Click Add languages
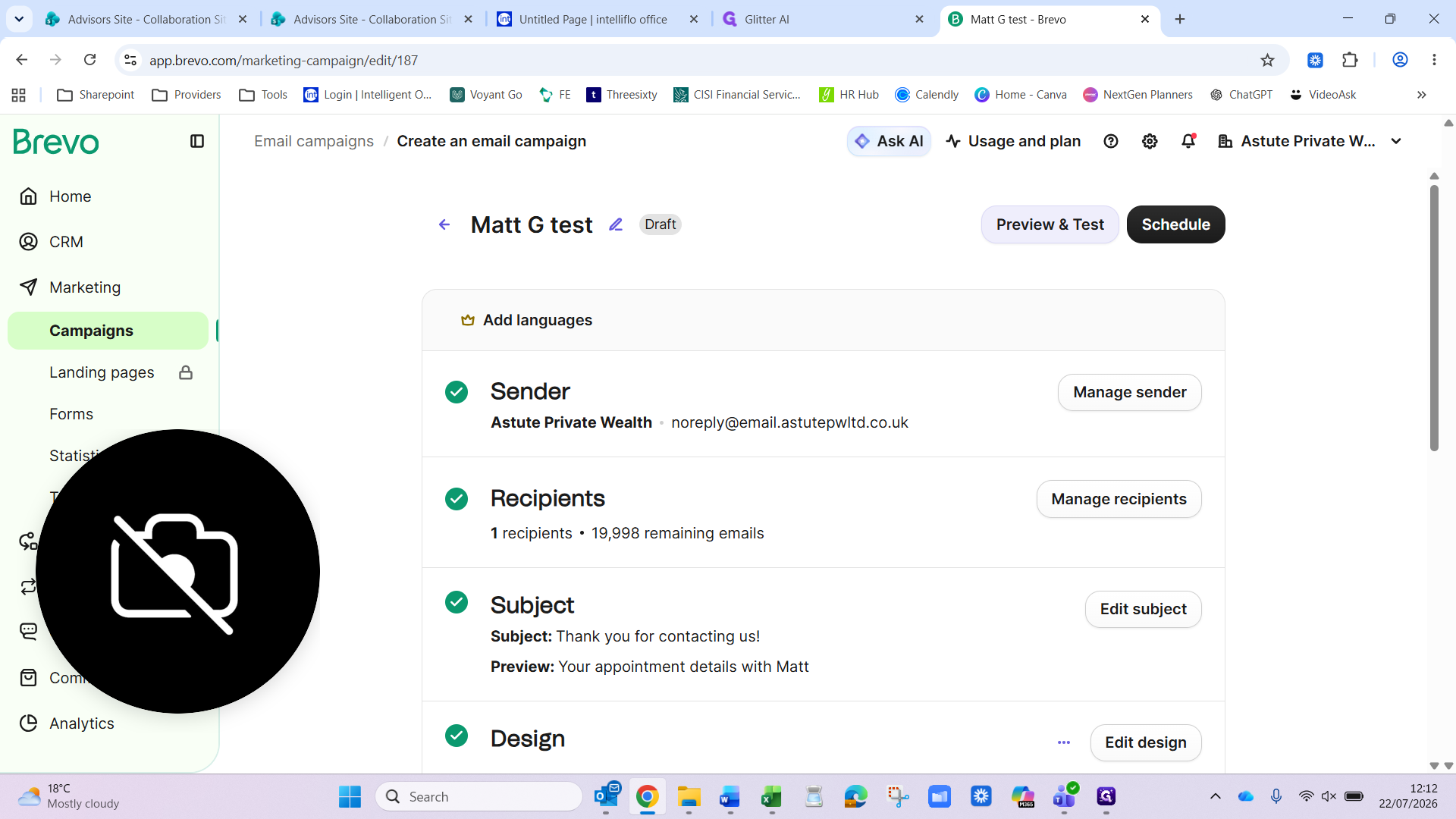The image size is (1456, 819). click(x=526, y=320)
